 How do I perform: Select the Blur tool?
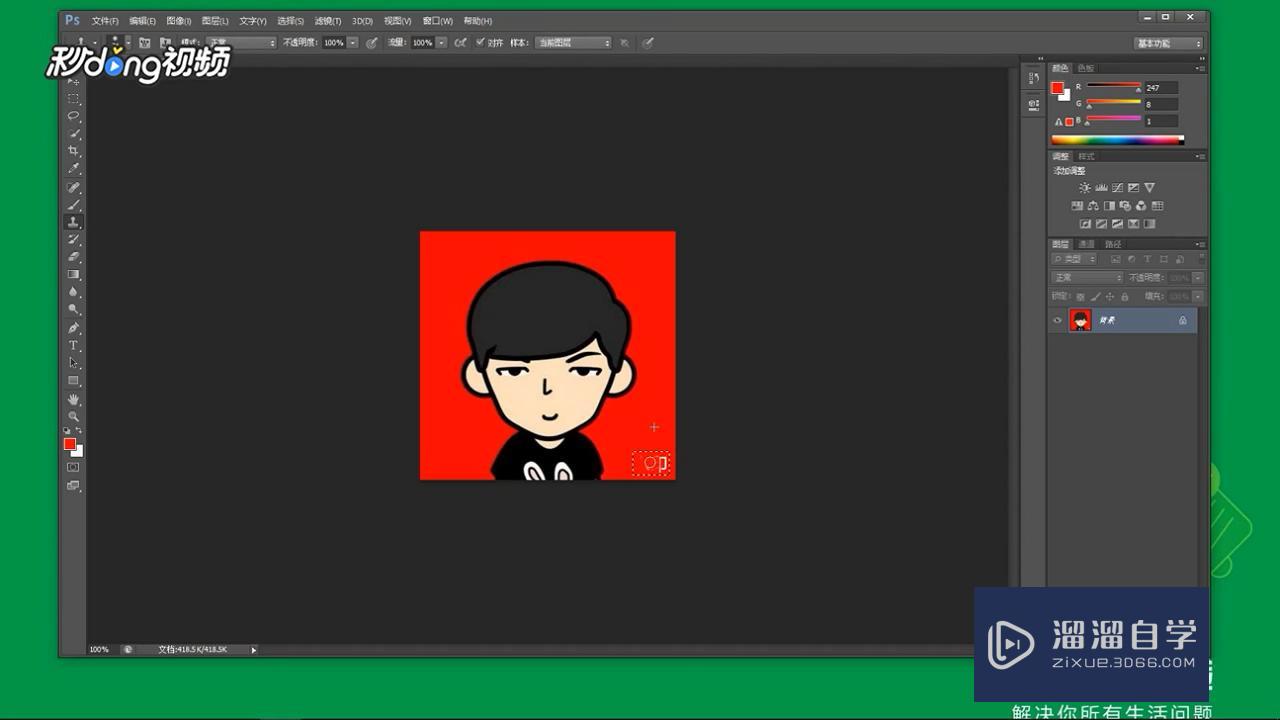pos(73,292)
